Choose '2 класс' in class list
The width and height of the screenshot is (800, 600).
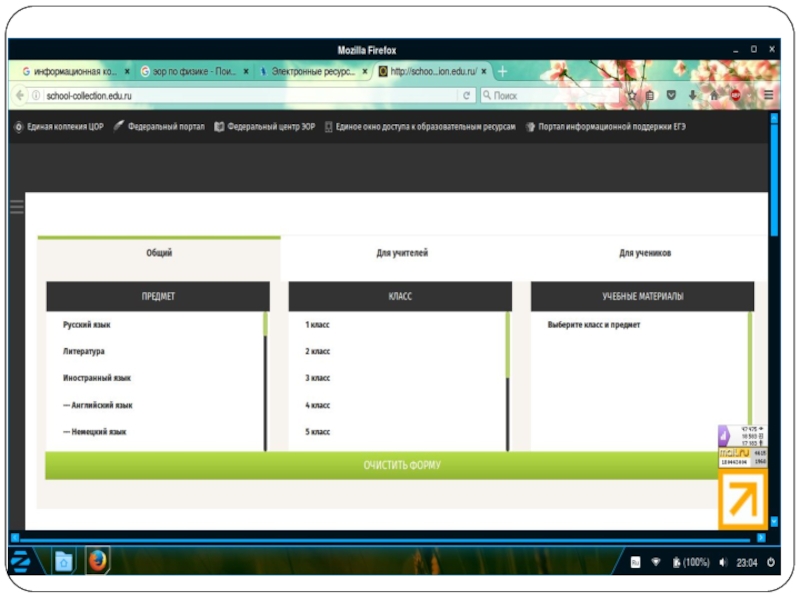tap(317, 352)
